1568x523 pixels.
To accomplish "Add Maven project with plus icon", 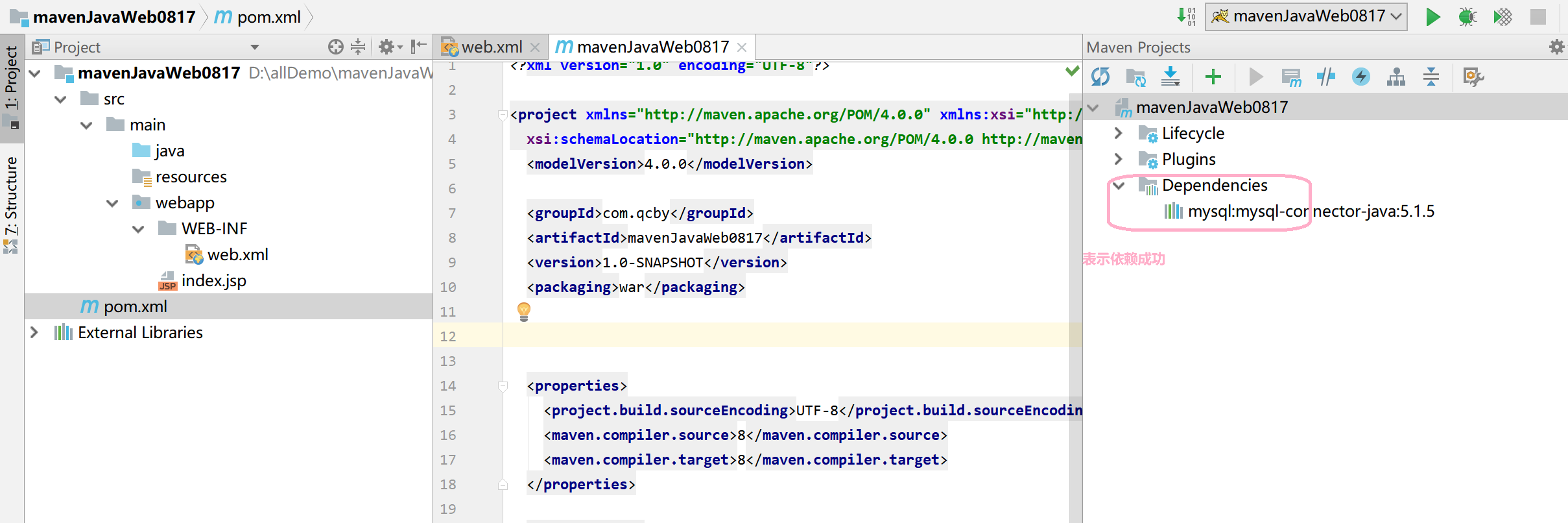I will (1213, 77).
